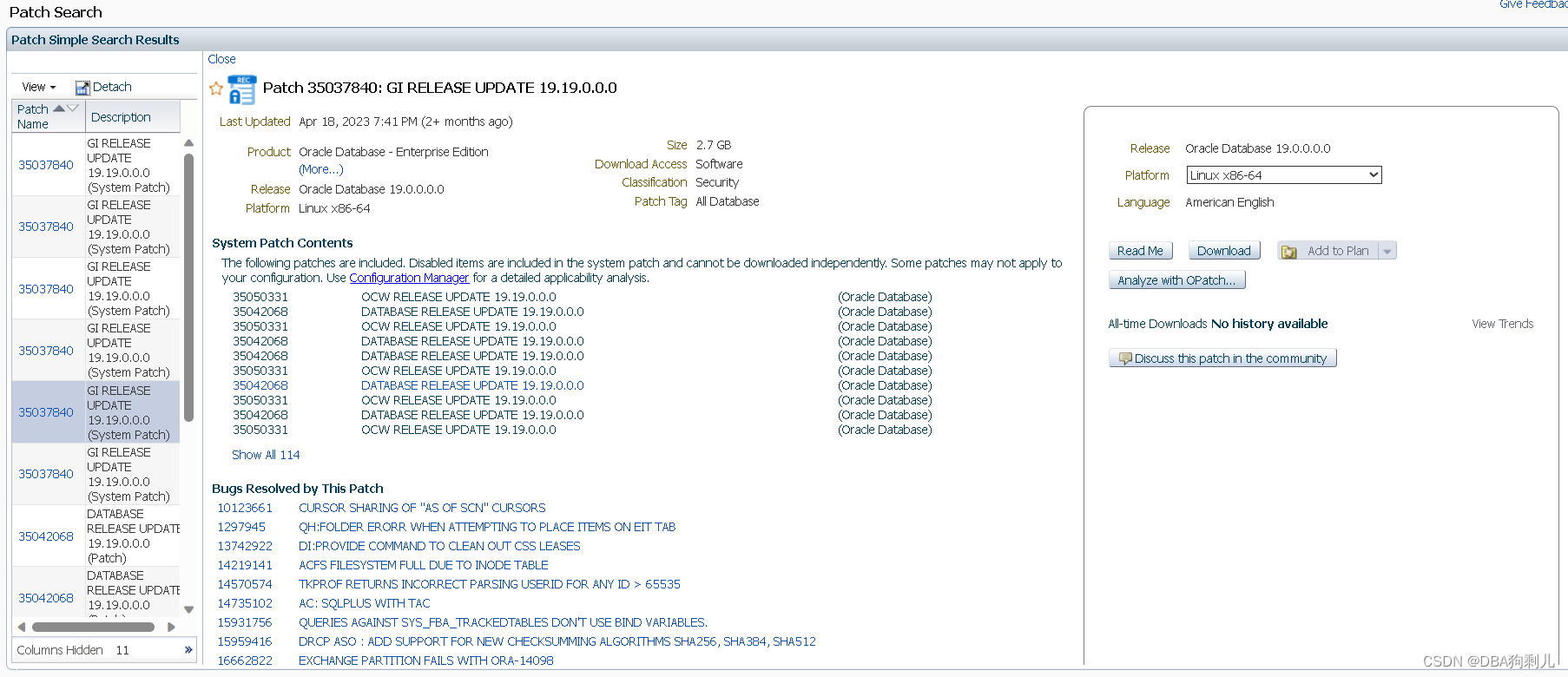1568x677 pixels.
Task: Open the View menu
Action: (x=39, y=87)
